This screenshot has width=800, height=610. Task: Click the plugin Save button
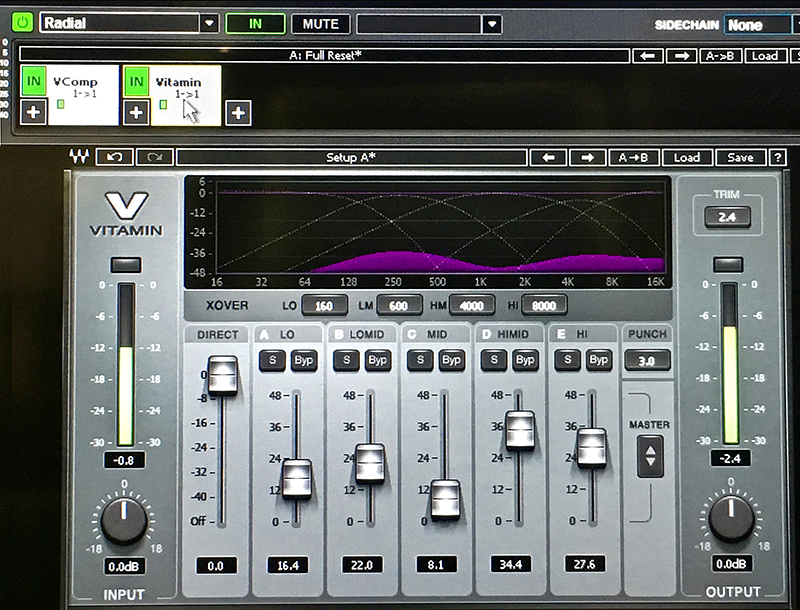[x=740, y=158]
